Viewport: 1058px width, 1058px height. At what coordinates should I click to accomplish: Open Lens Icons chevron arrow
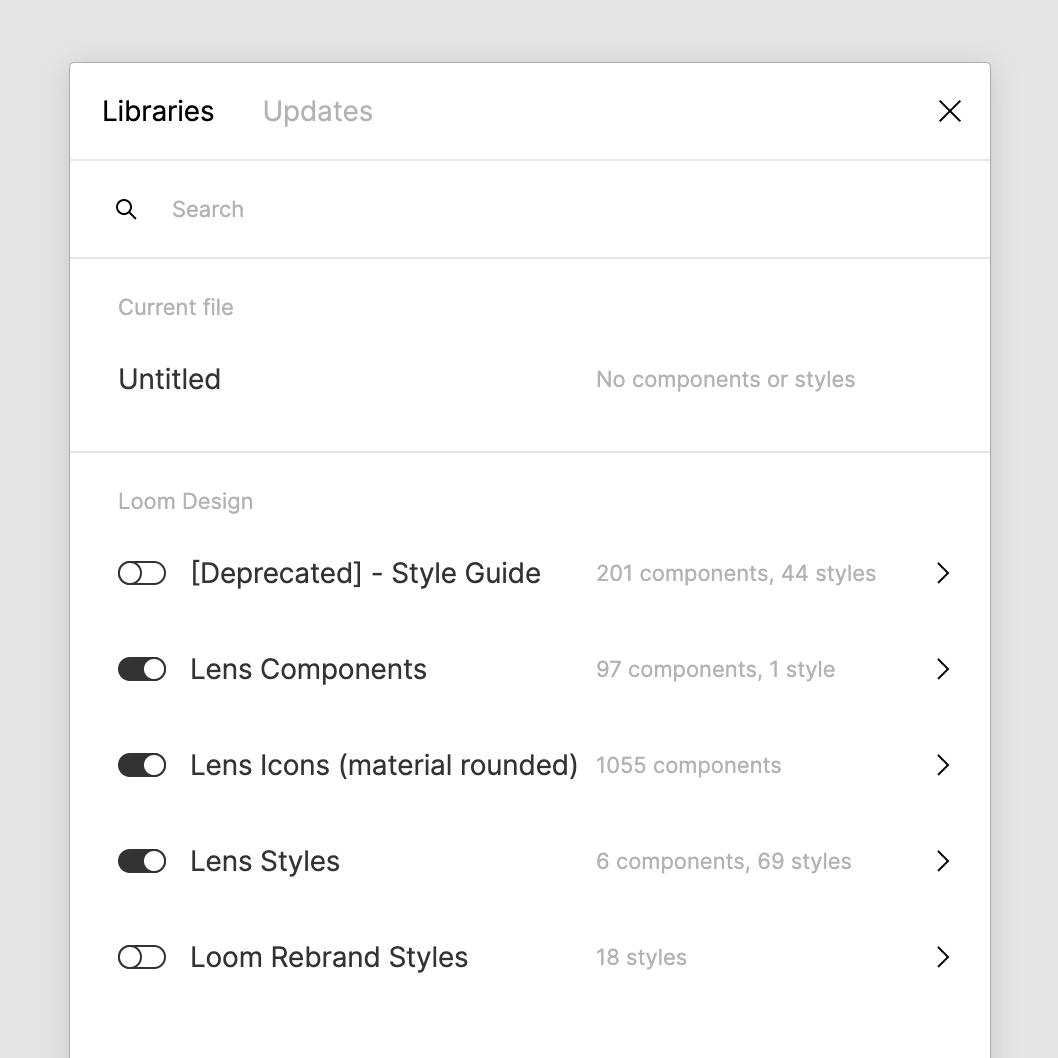pyautogui.click(x=943, y=764)
